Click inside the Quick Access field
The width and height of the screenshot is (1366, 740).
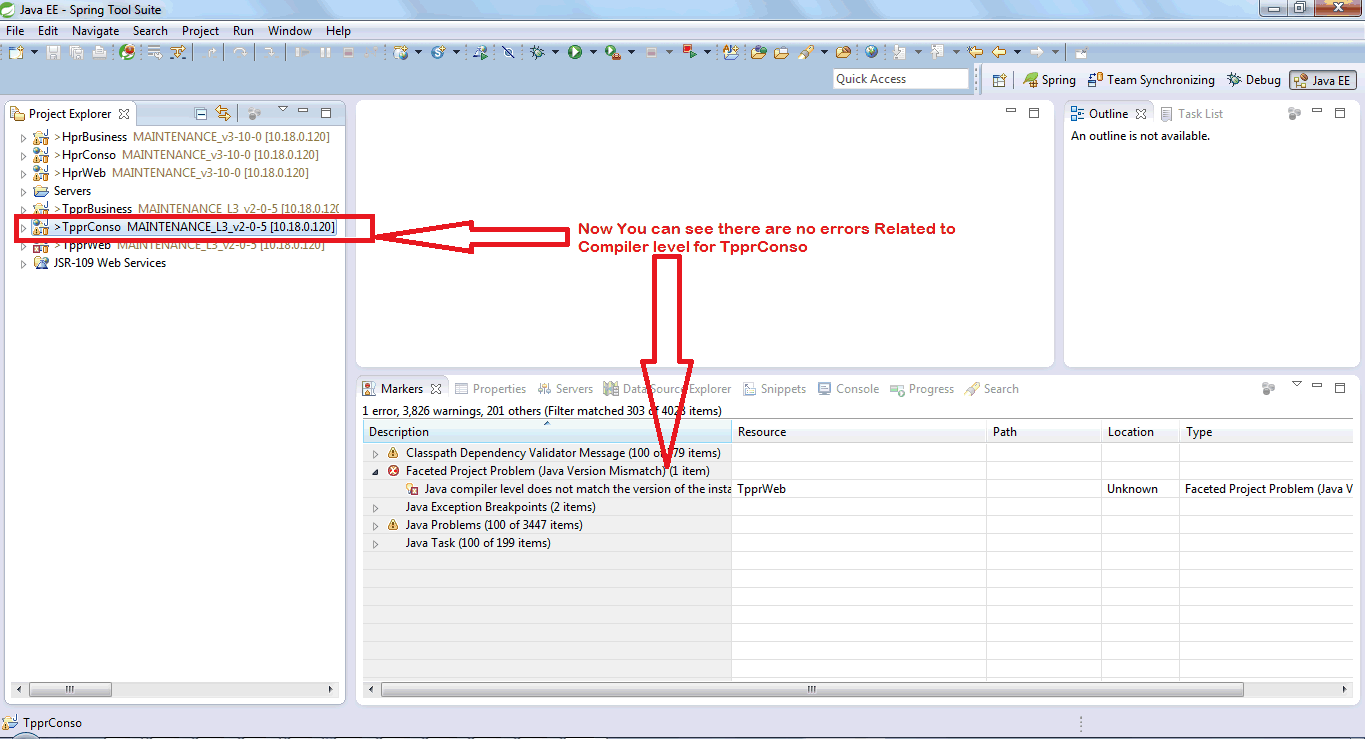[899, 78]
